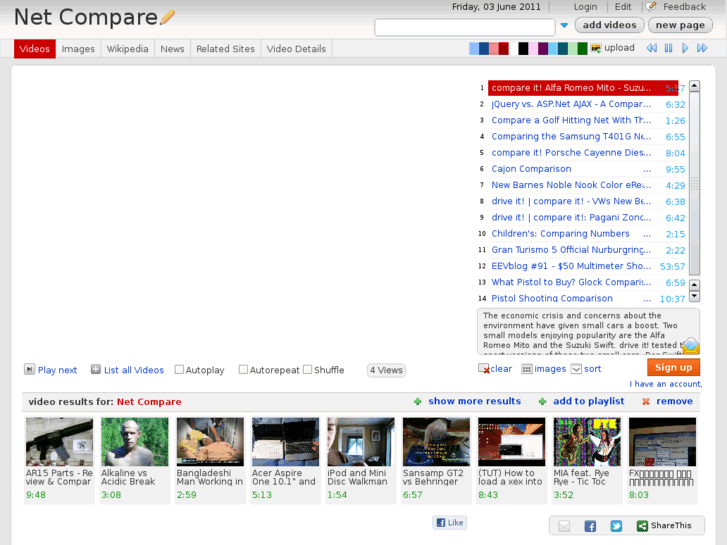The height and width of the screenshot is (545, 727).
Task: Click the 4 Views counter
Action: click(x=386, y=370)
